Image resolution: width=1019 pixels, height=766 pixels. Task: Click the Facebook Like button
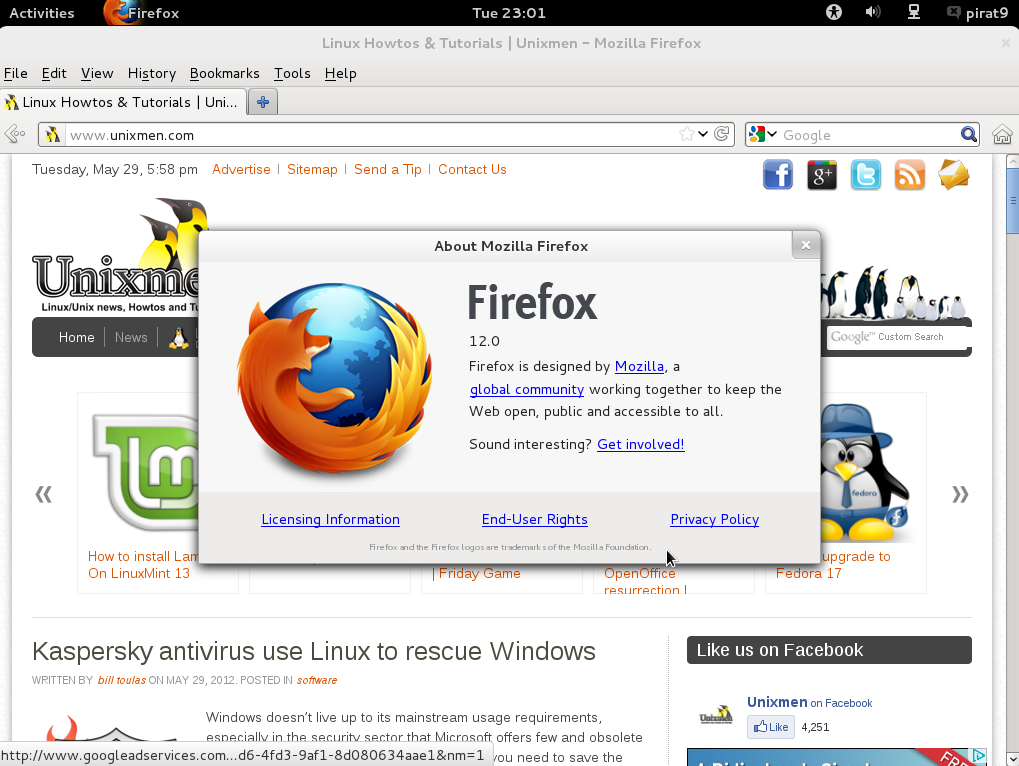click(771, 727)
